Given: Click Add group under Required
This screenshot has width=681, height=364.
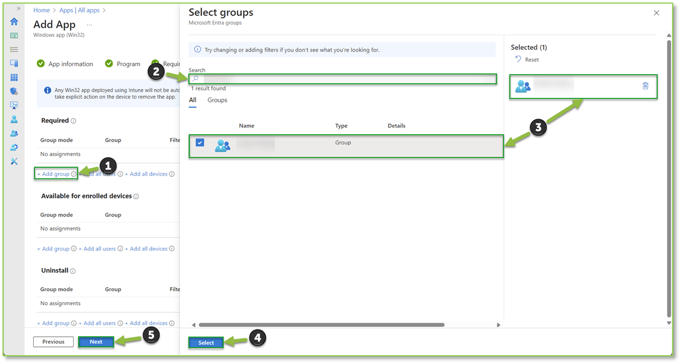Looking at the screenshot, I should [53, 174].
